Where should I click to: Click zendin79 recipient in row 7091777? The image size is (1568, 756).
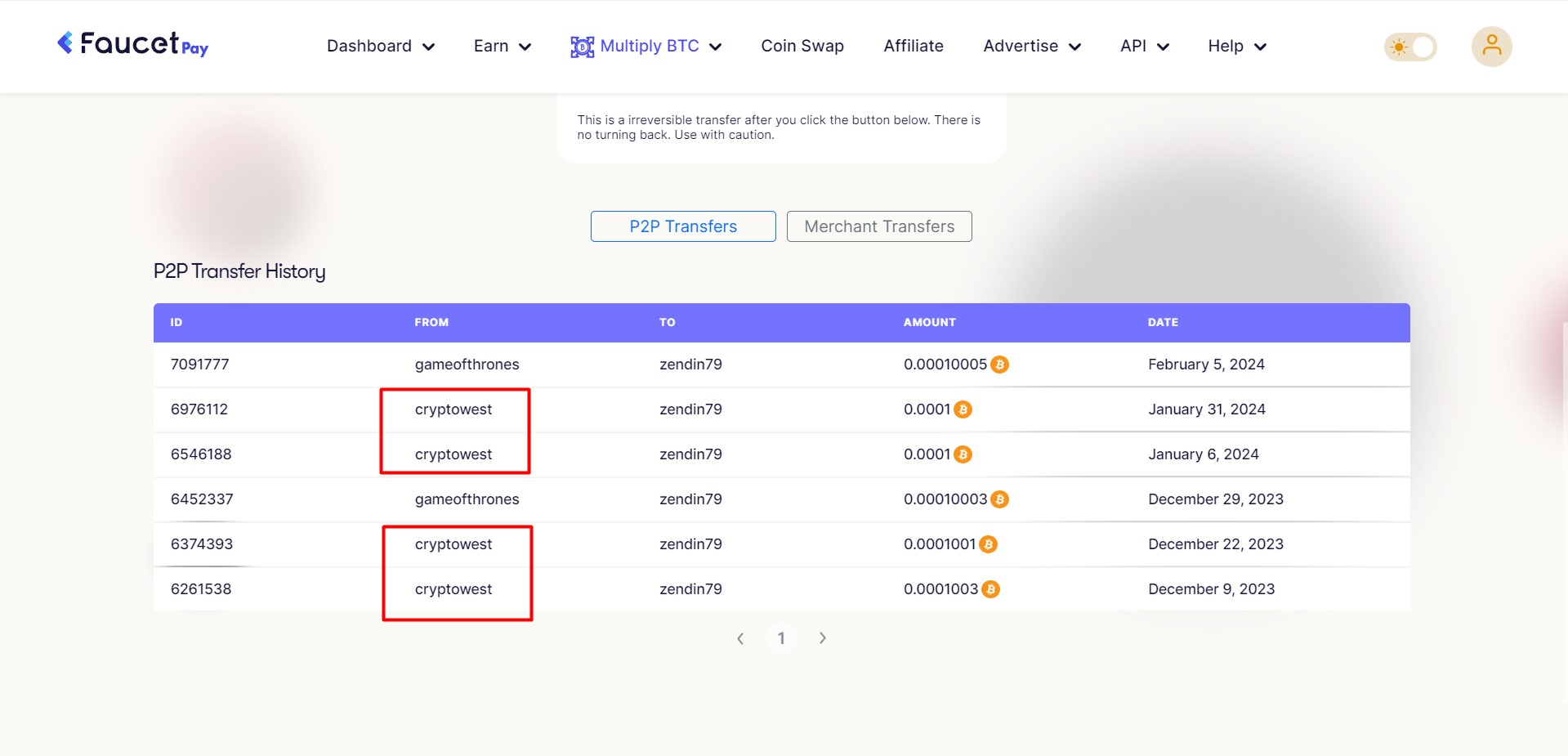point(690,365)
